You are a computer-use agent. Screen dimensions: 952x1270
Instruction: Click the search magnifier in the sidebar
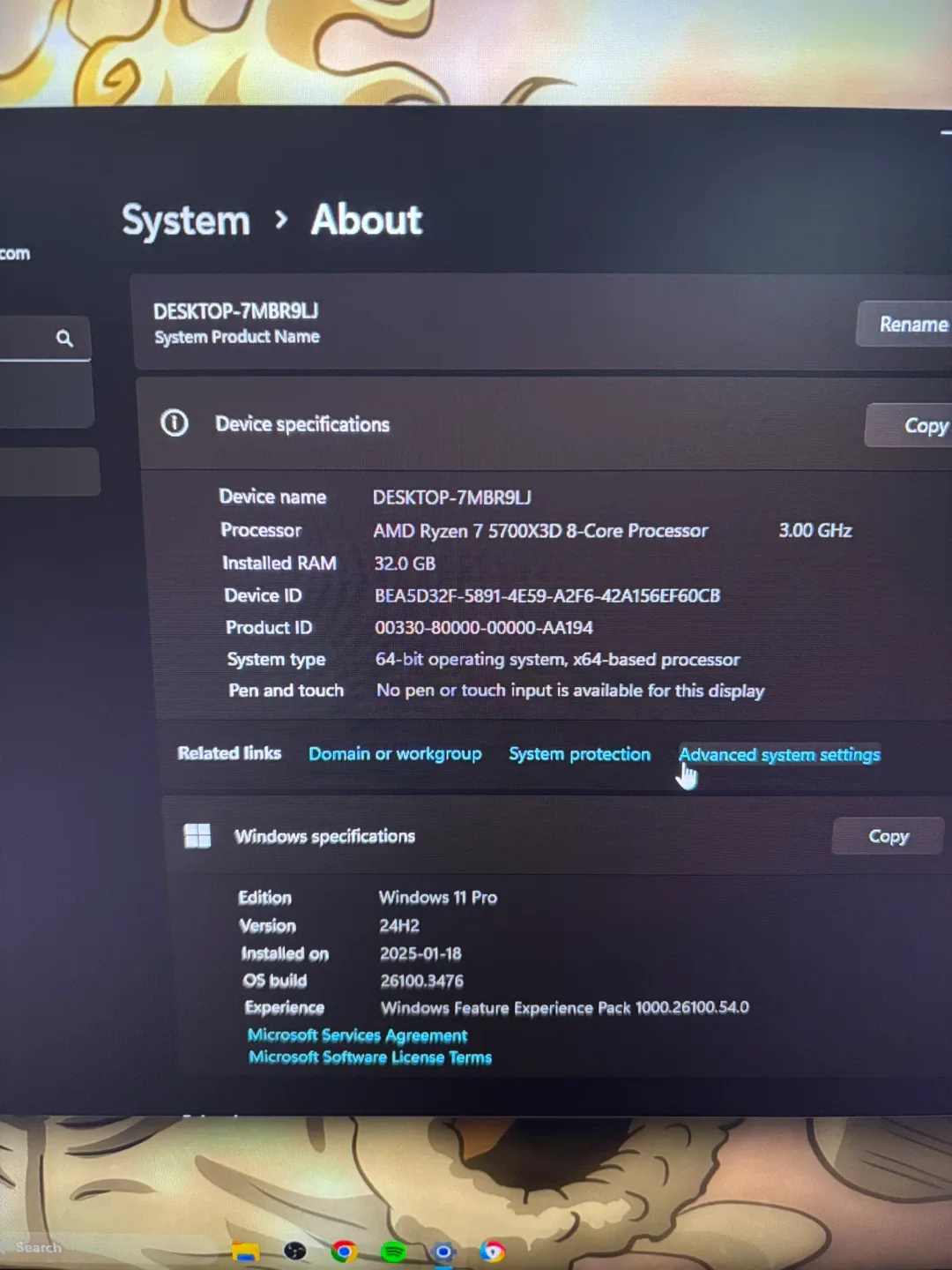pyautogui.click(x=64, y=338)
